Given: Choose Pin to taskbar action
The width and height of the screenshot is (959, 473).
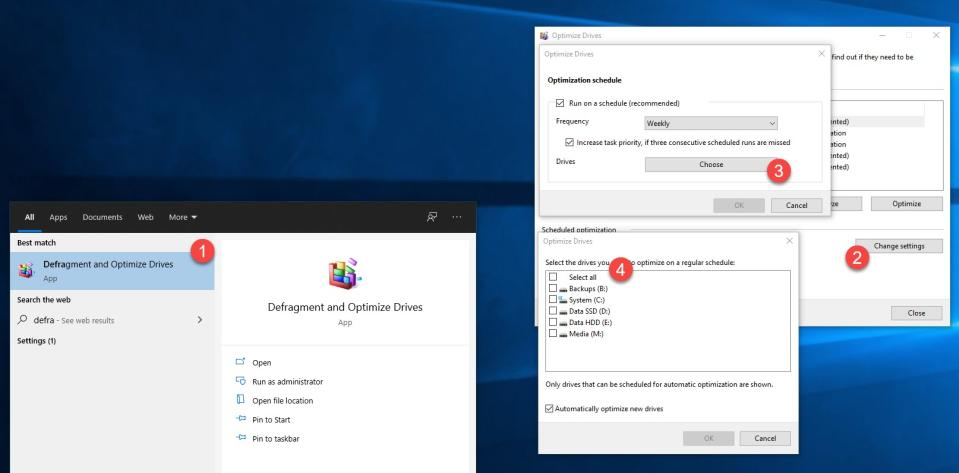Looking at the screenshot, I should (276, 439).
